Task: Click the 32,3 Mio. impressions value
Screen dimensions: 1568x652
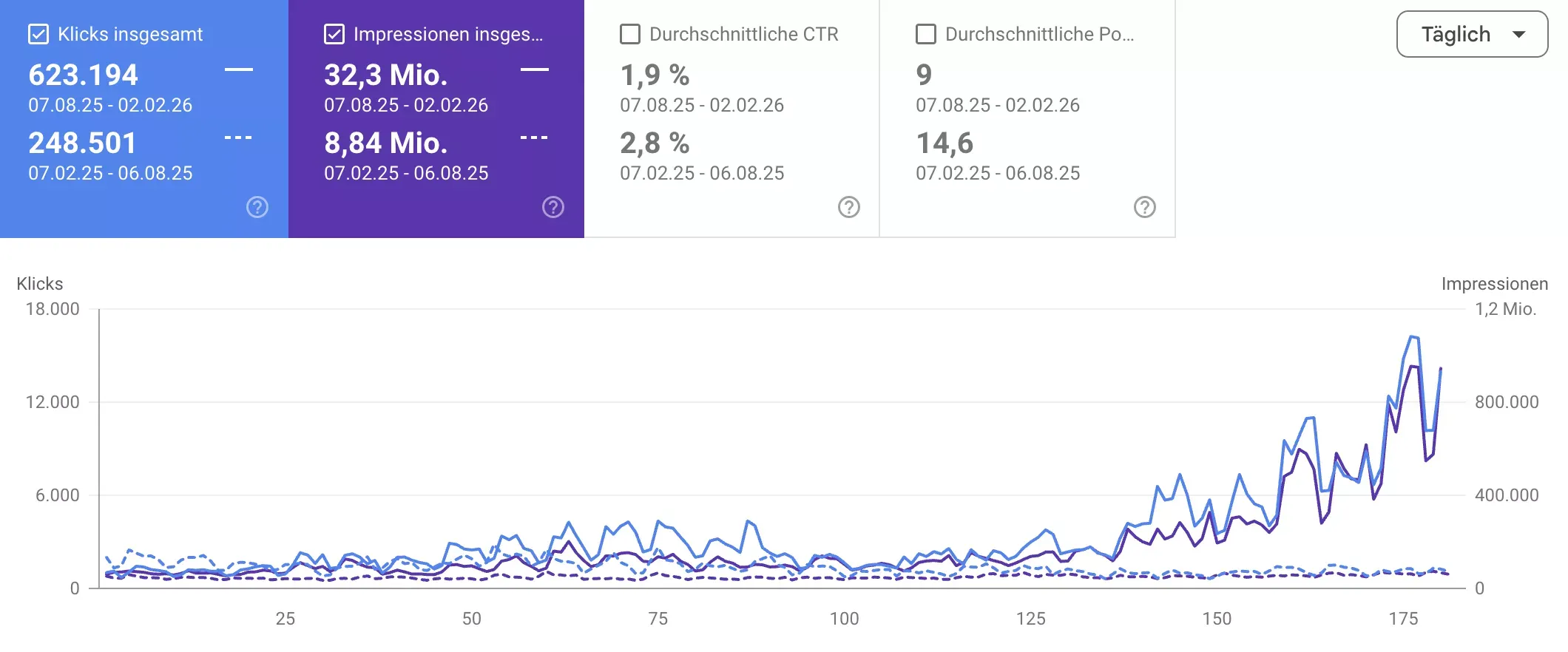Action: (x=386, y=75)
